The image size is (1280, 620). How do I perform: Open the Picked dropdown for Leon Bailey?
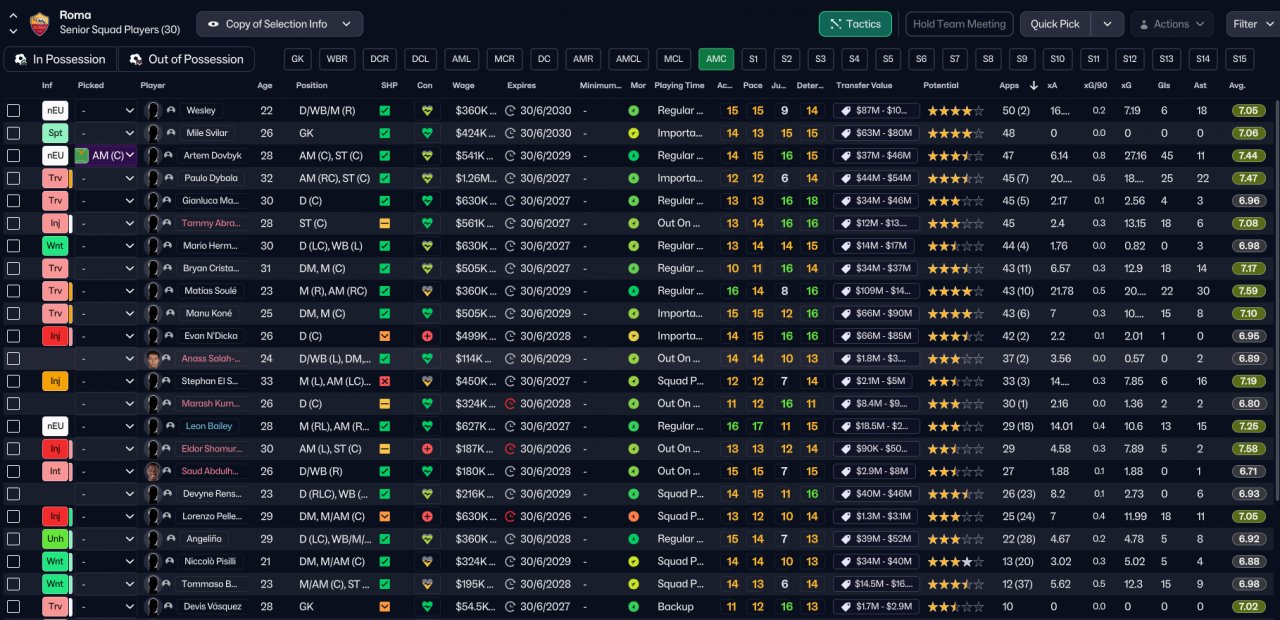point(107,426)
